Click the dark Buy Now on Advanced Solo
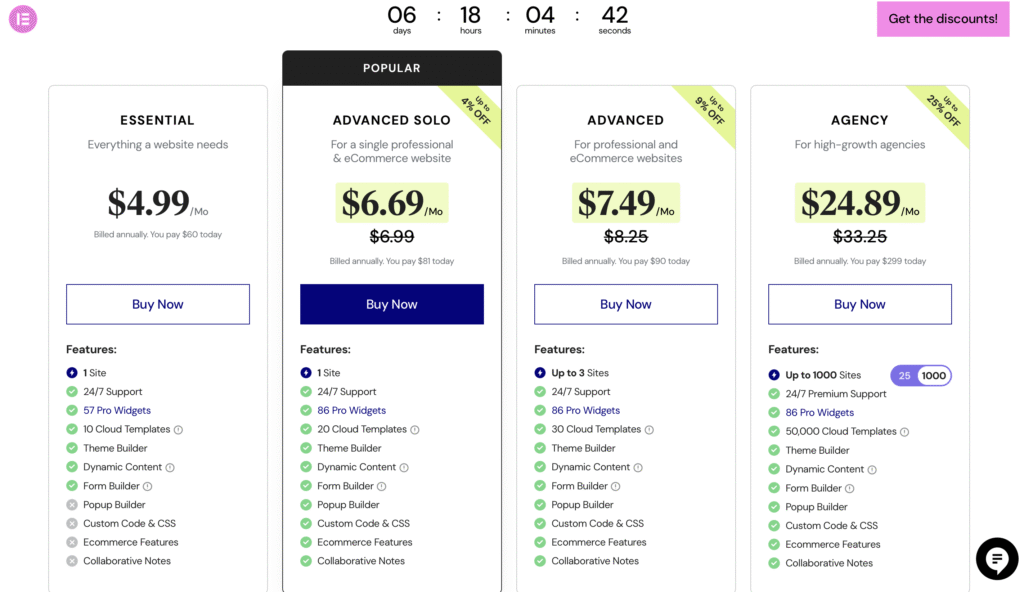The width and height of the screenshot is (1024, 592). tap(391, 304)
